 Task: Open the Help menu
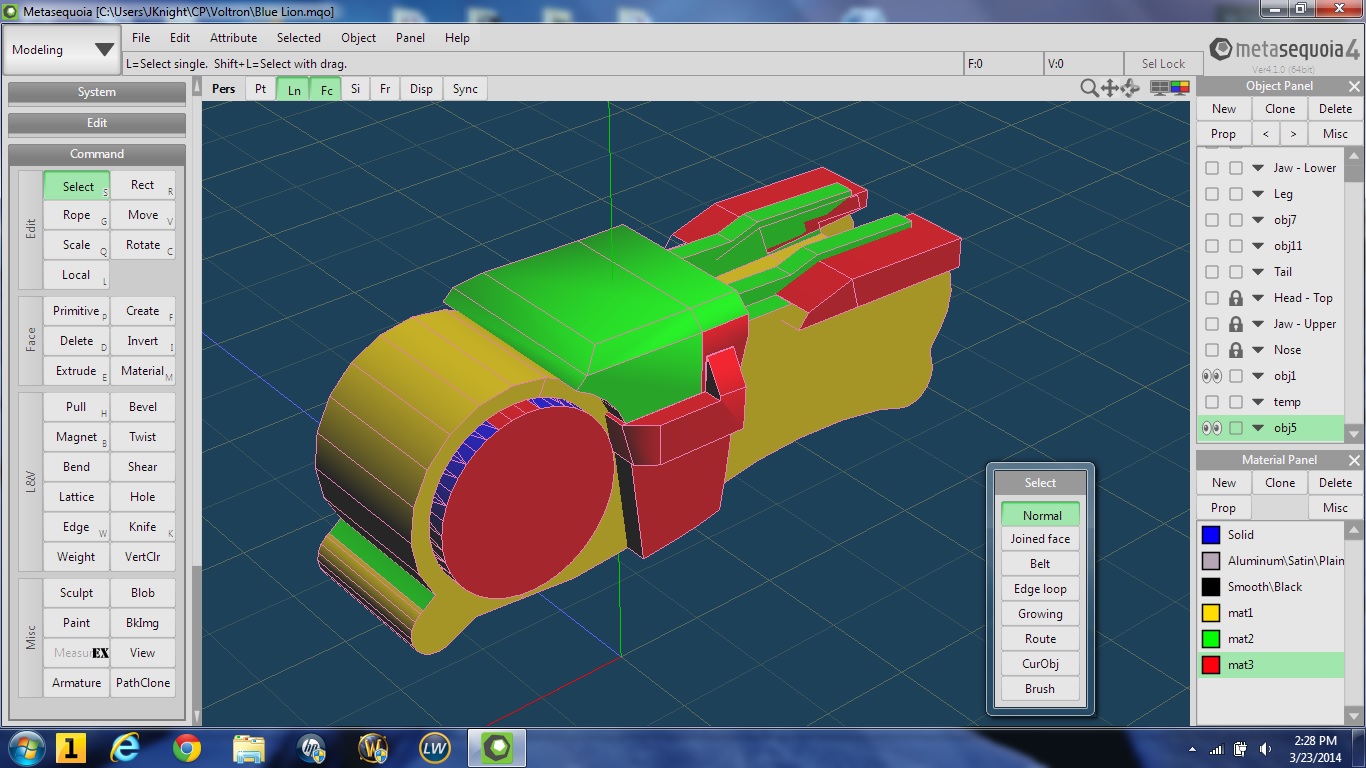[457, 38]
